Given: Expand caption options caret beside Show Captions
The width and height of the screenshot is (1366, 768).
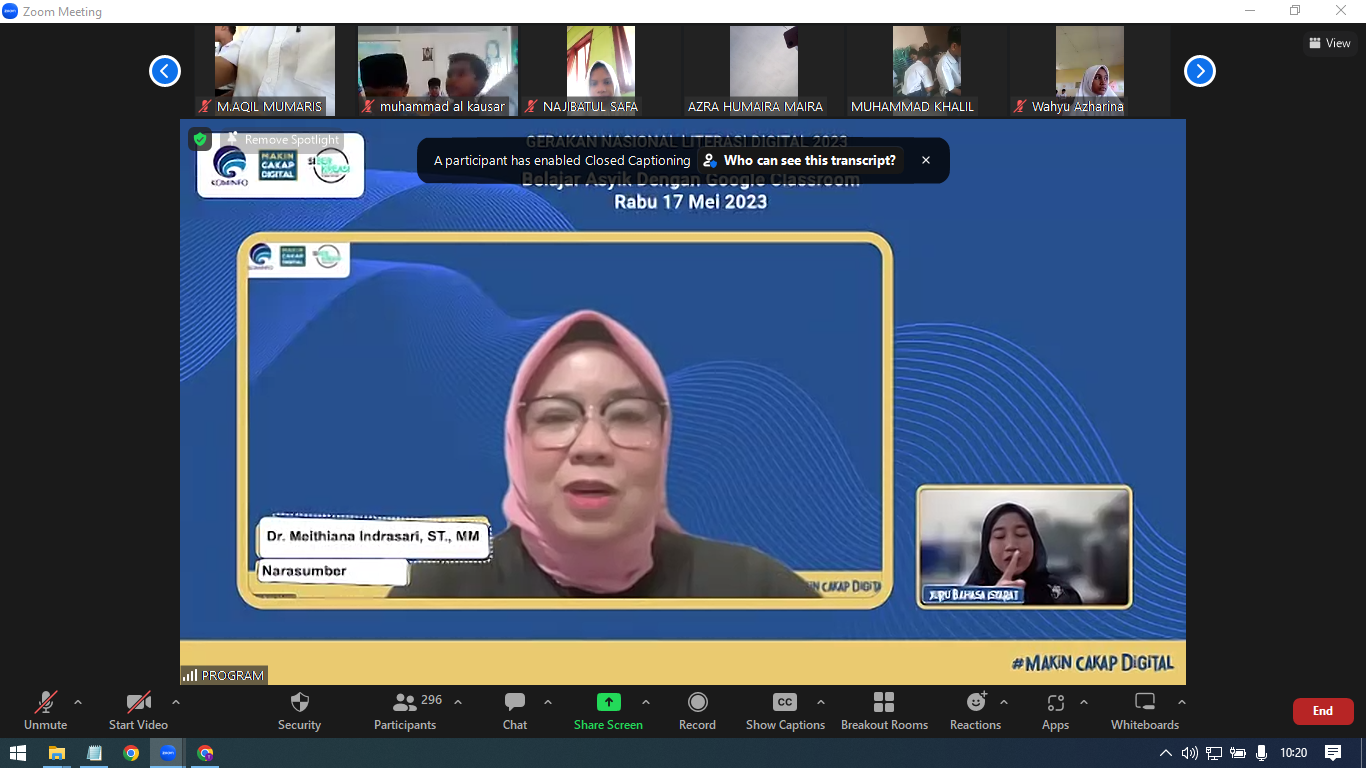Looking at the screenshot, I should 821,702.
